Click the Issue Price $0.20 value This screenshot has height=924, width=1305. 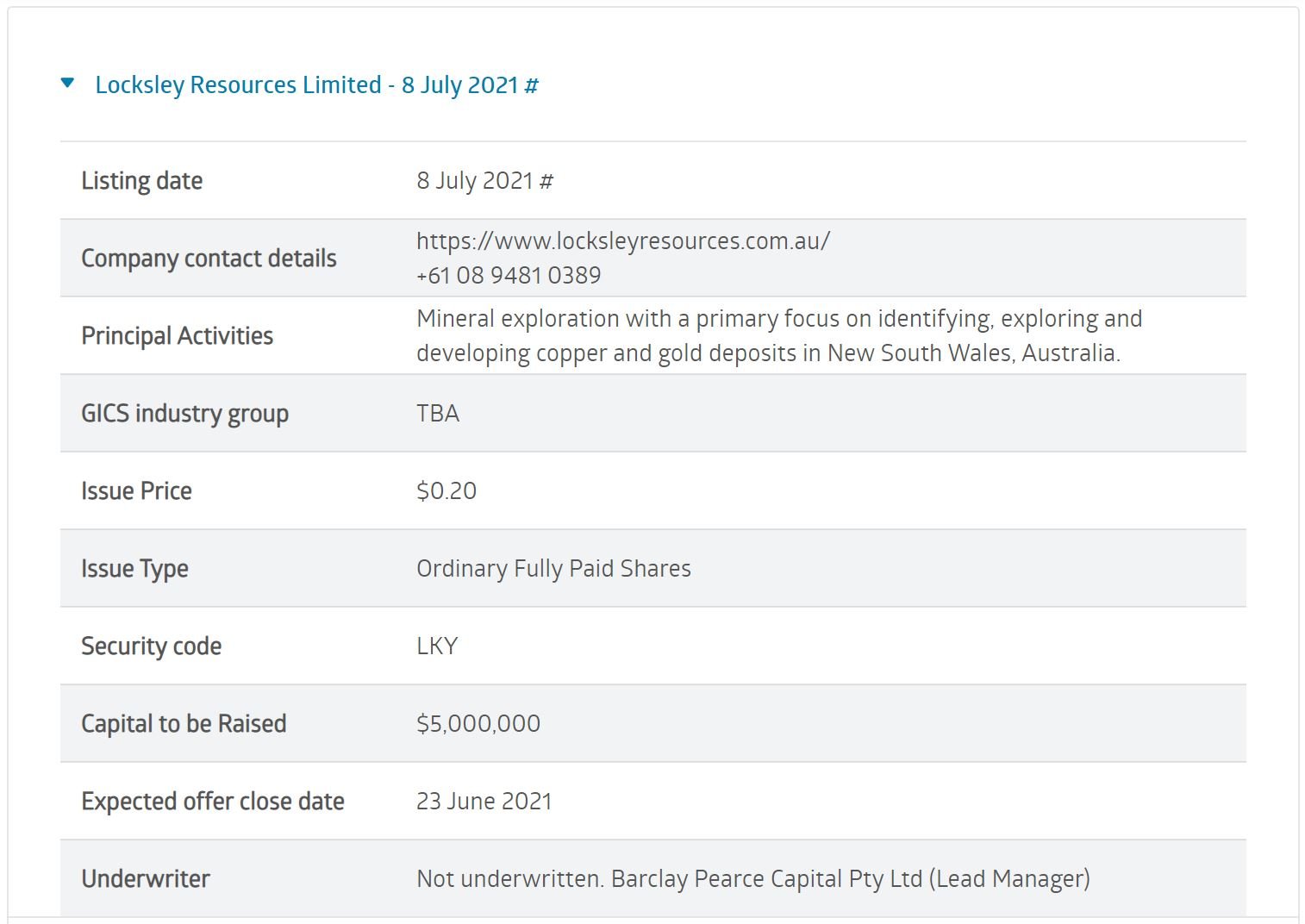446,490
